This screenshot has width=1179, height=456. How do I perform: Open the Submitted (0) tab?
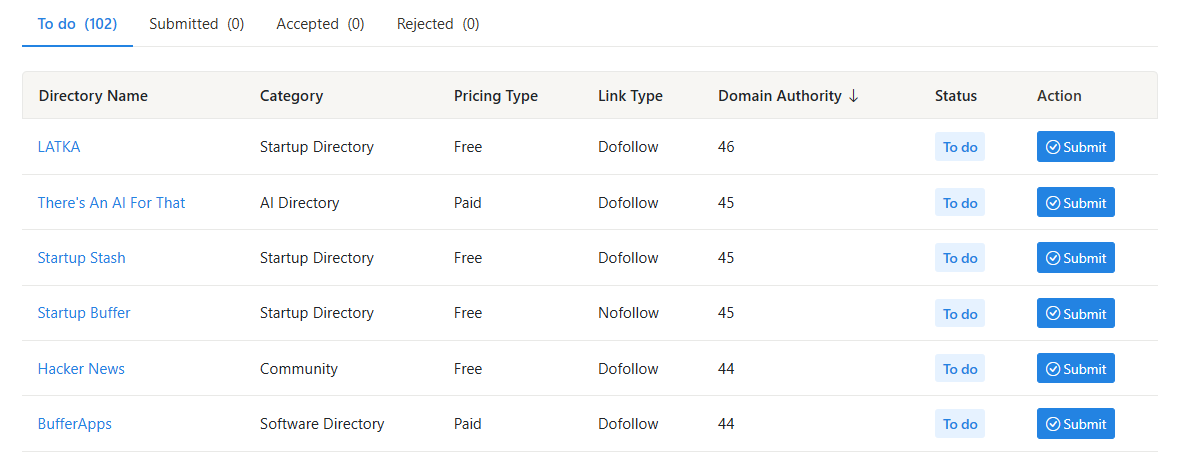click(196, 24)
